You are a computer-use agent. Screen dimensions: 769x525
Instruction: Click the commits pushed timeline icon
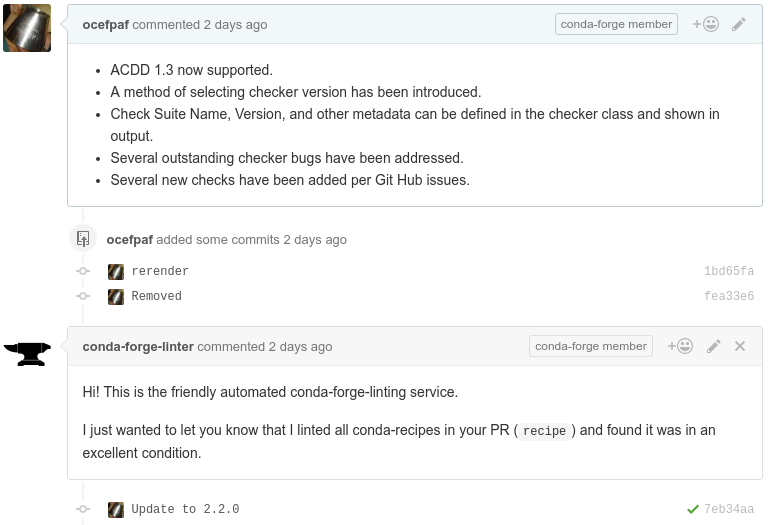click(83, 239)
